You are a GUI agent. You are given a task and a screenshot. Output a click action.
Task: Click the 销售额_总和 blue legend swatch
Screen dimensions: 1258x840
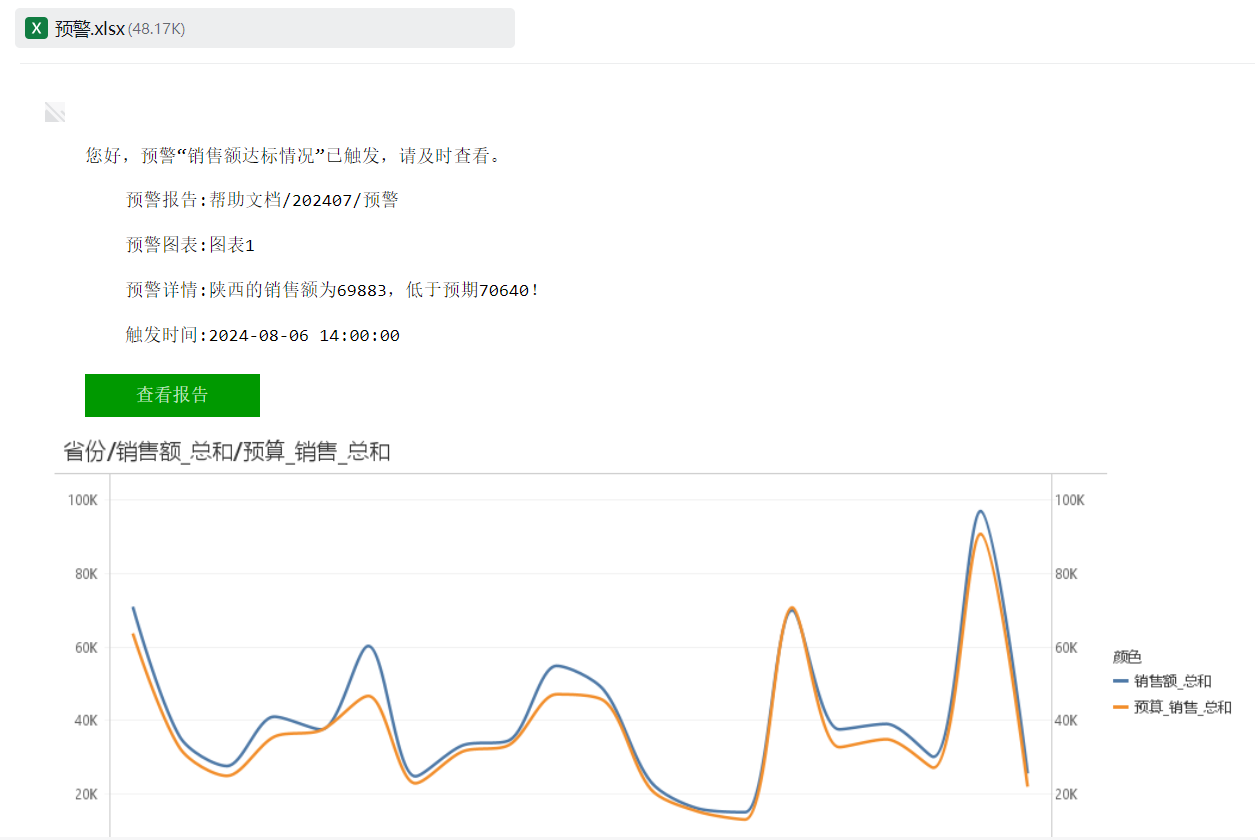[x=1121, y=681]
